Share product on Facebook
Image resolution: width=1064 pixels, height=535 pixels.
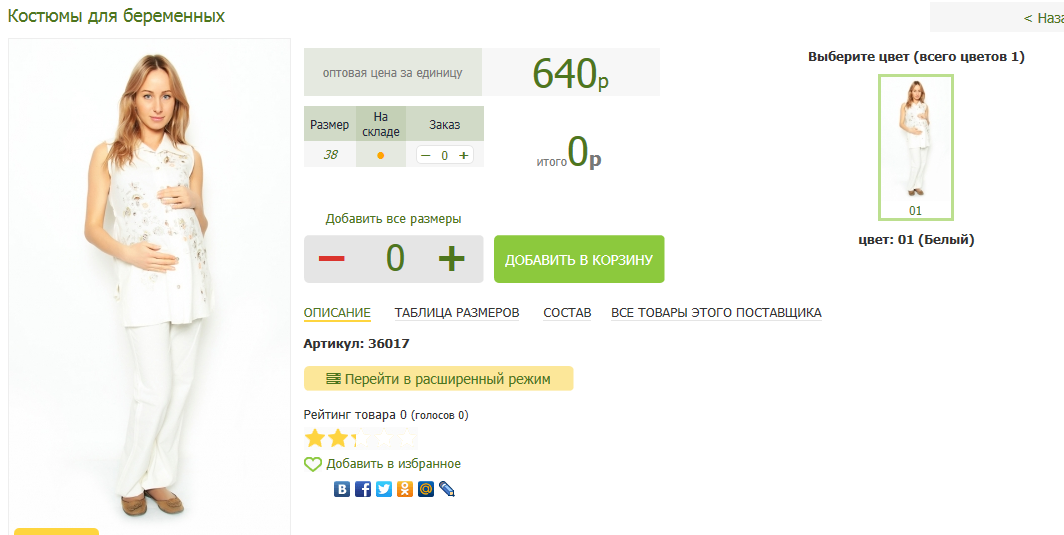point(363,489)
